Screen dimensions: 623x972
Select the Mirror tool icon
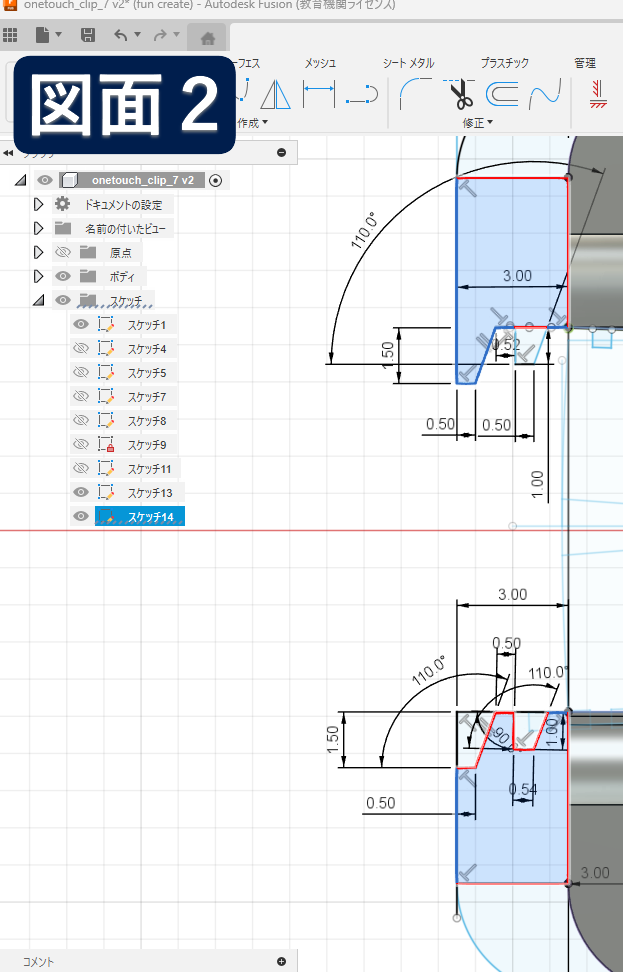[274, 95]
